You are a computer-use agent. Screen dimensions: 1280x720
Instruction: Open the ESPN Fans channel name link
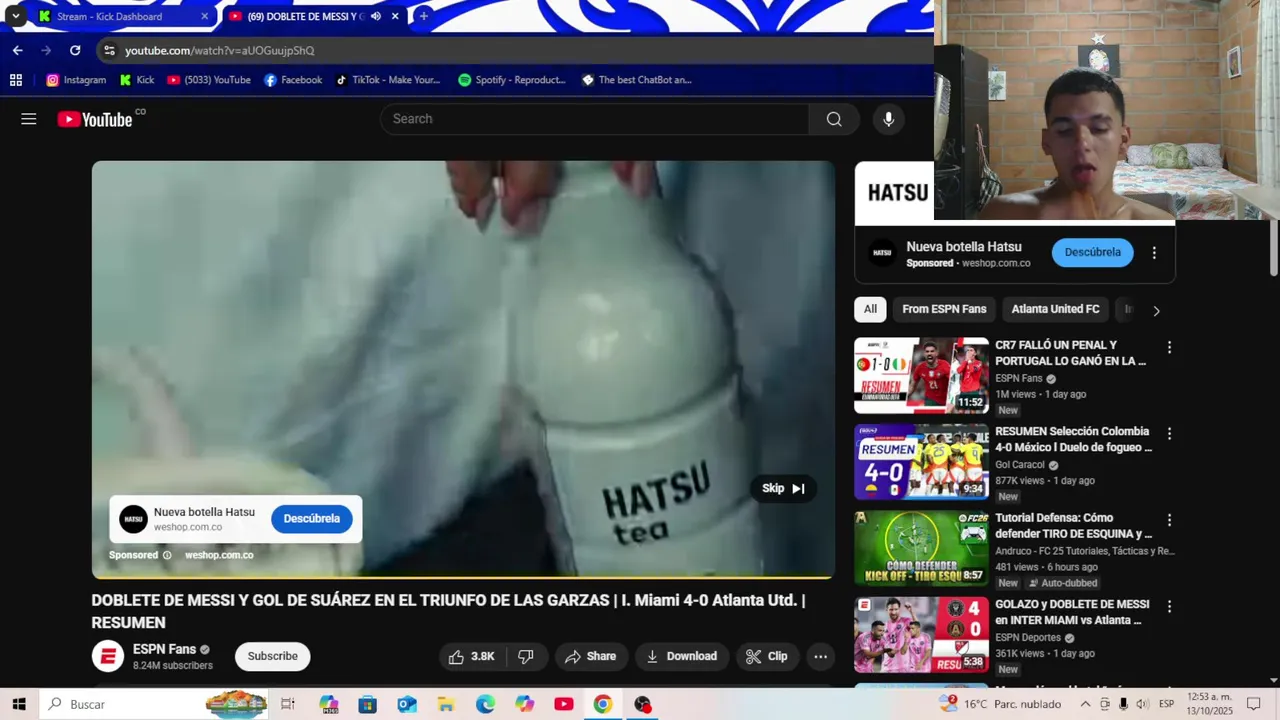164,649
